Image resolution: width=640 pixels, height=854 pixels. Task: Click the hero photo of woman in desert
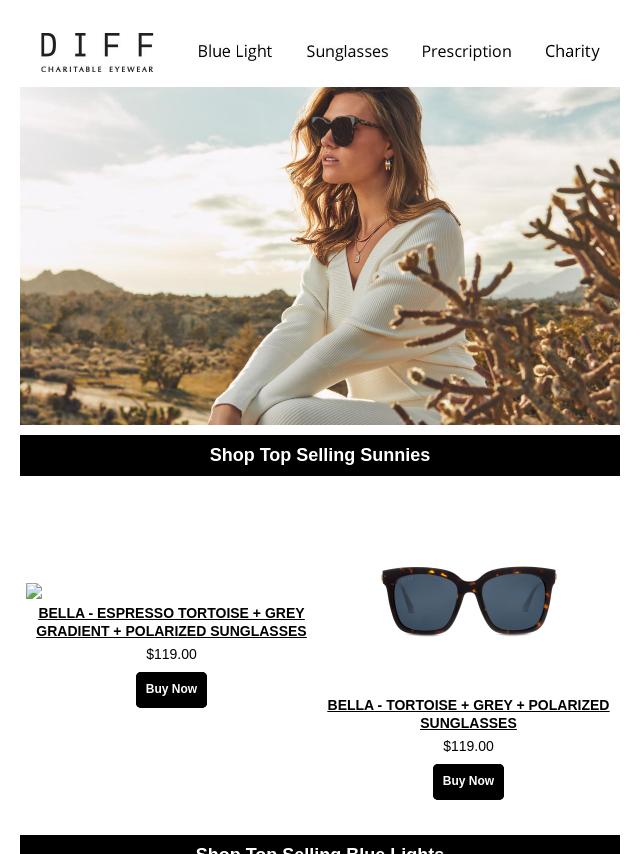click(x=320, y=255)
